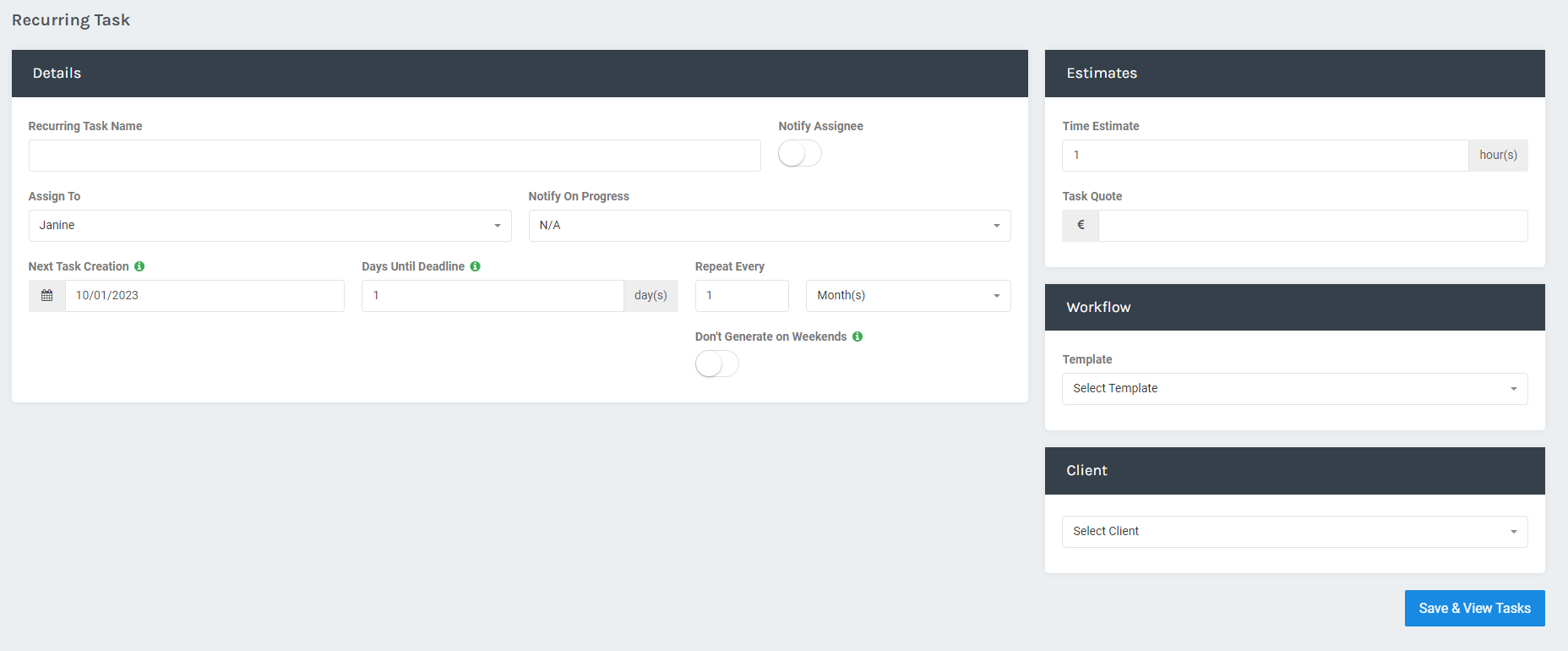Image resolution: width=1568 pixels, height=651 pixels.
Task: Click the Client panel header
Action: pyautogui.click(x=1295, y=471)
